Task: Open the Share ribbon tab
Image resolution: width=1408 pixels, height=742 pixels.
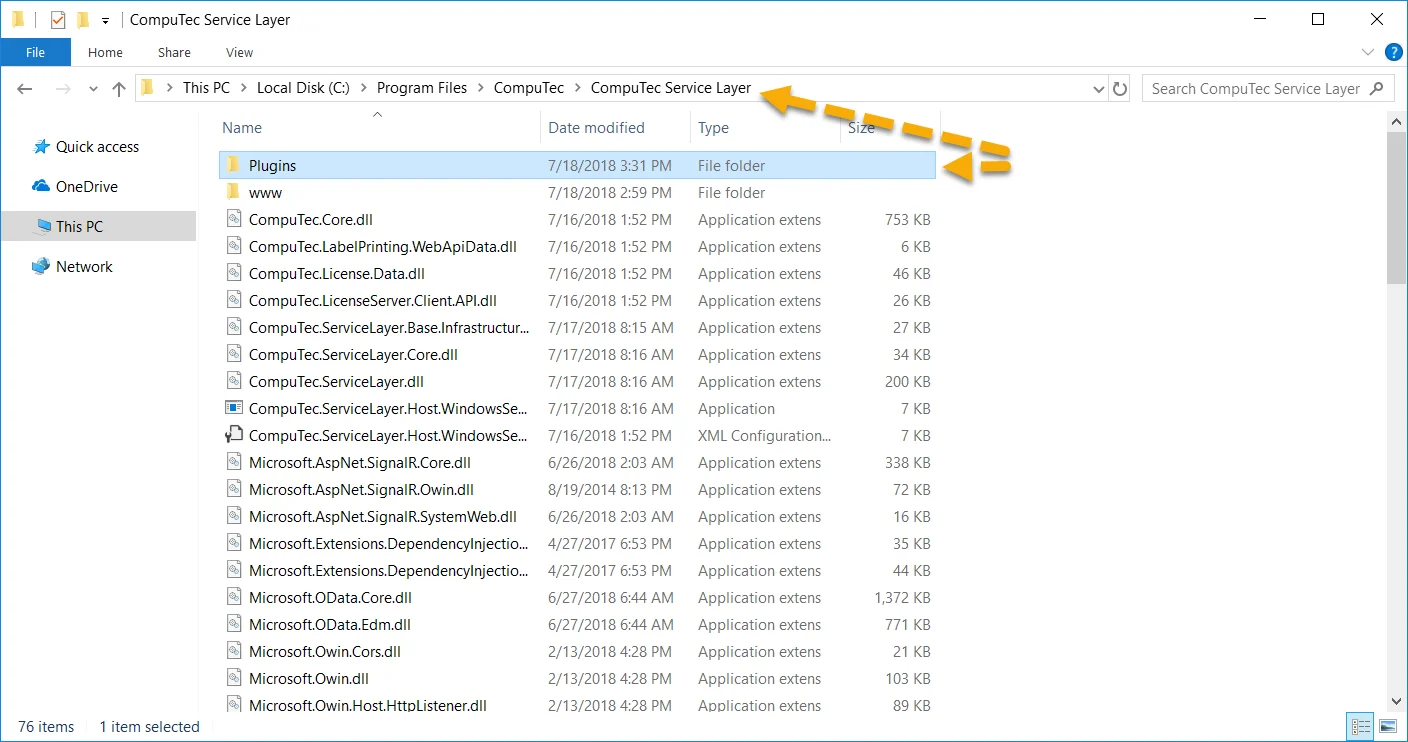Action: coord(174,53)
